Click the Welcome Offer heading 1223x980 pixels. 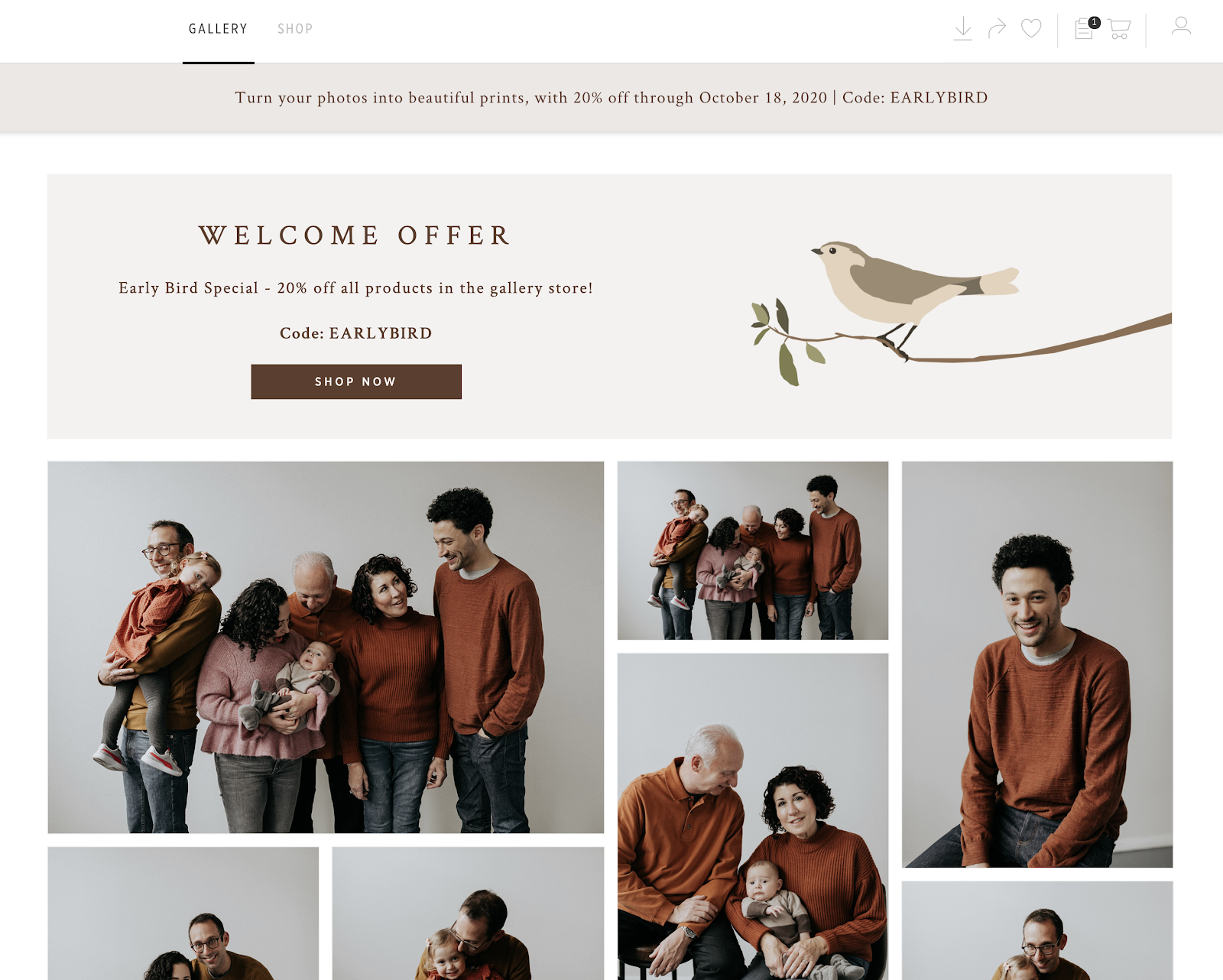click(355, 235)
